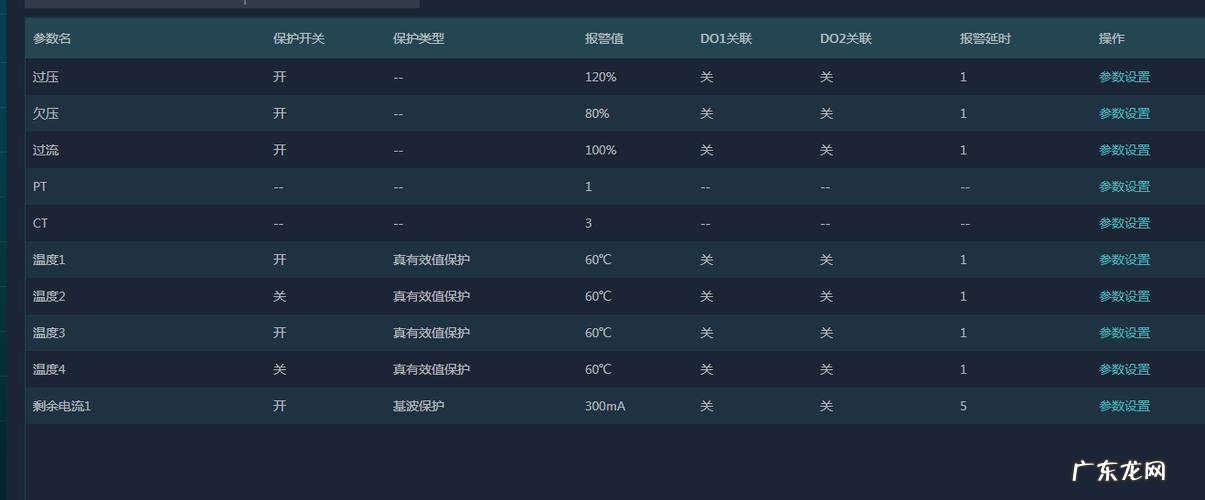The image size is (1205, 500).
Task: Select the 120% alarm value cell
Action: click(x=600, y=77)
